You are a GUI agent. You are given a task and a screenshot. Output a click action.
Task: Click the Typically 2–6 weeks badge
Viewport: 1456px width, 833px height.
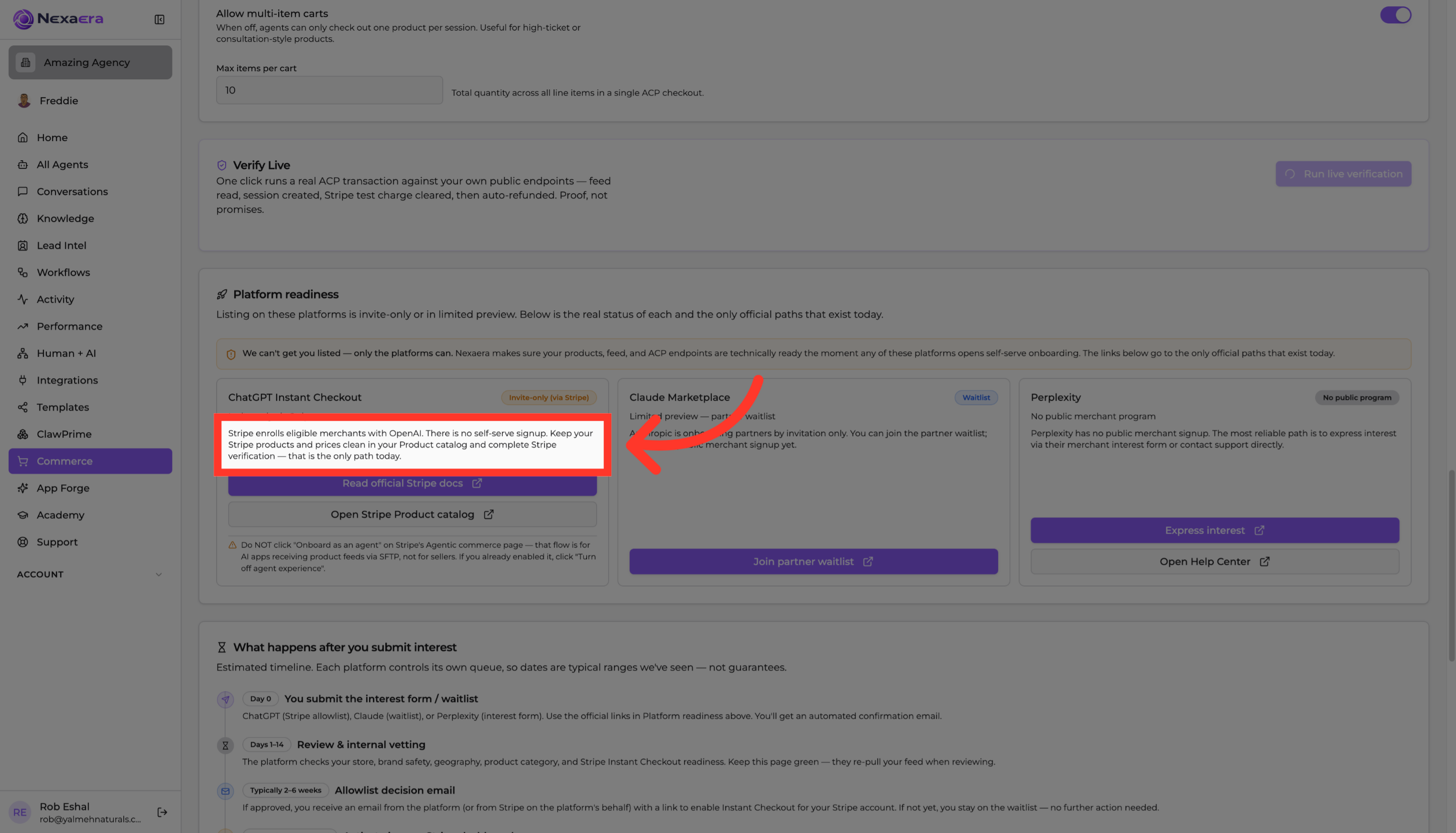click(x=285, y=790)
